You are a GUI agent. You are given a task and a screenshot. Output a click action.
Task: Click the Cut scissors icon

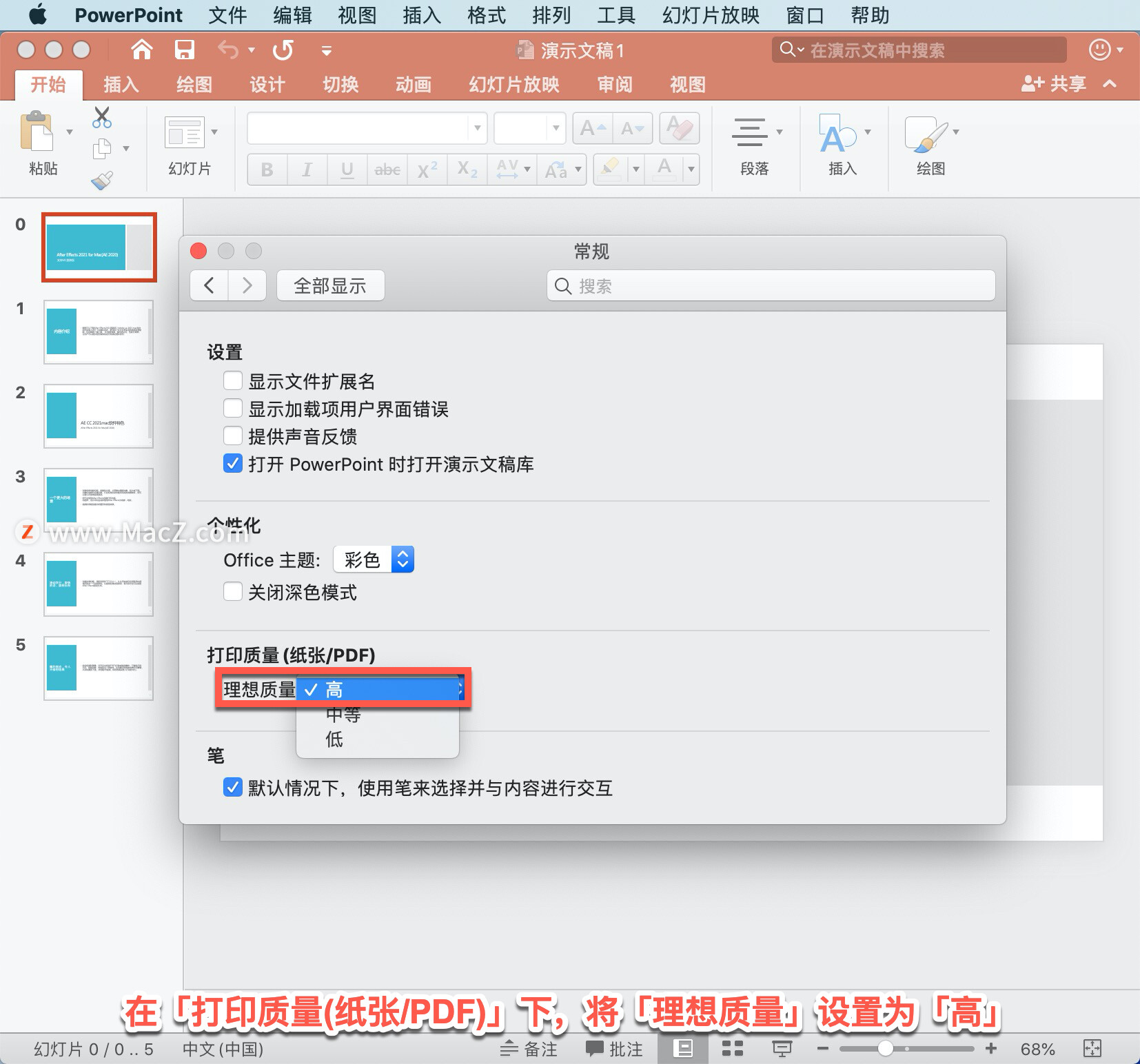coord(102,118)
